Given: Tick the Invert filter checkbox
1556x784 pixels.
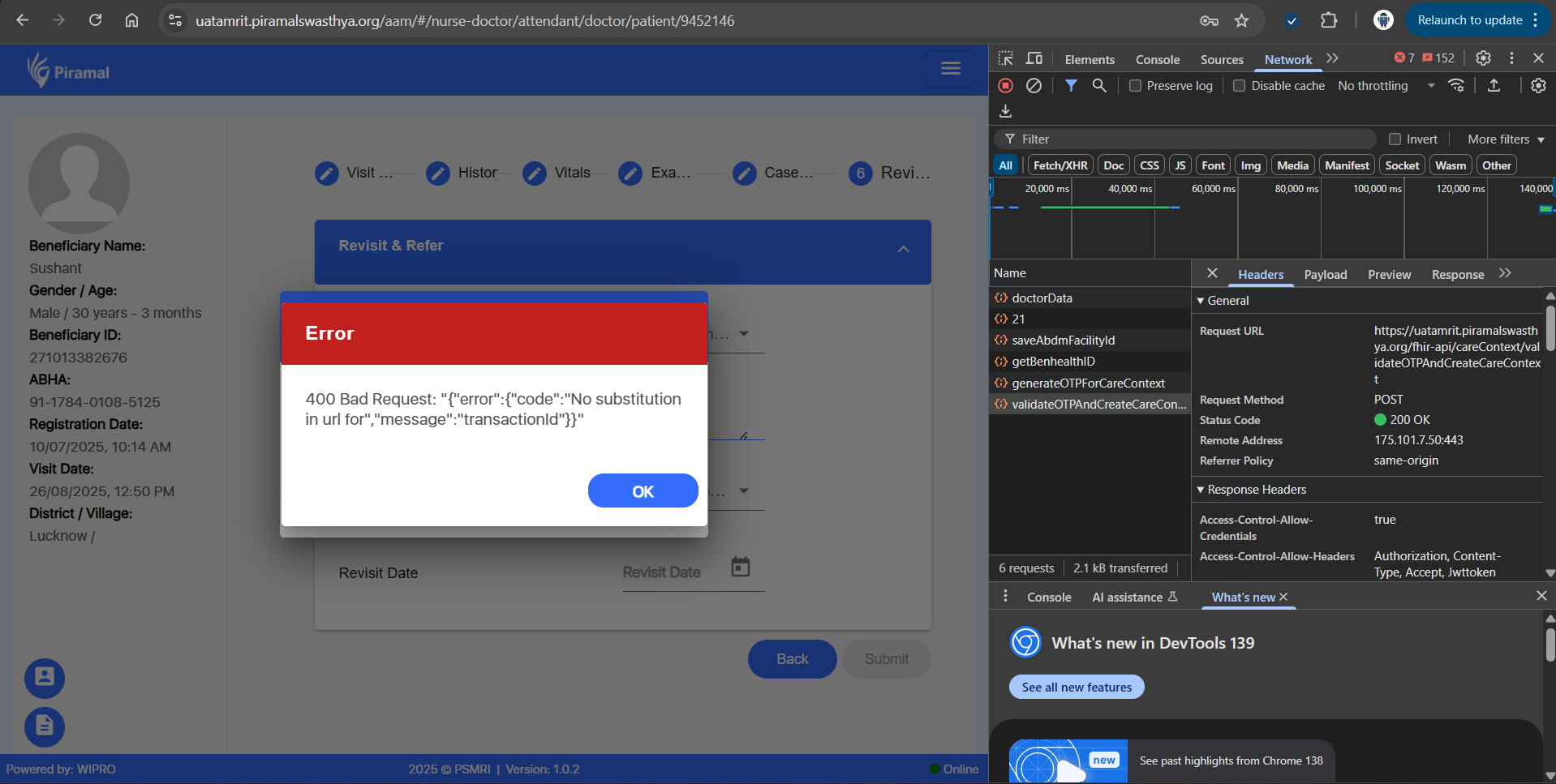Looking at the screenshot, I should tap(1395, 139).
